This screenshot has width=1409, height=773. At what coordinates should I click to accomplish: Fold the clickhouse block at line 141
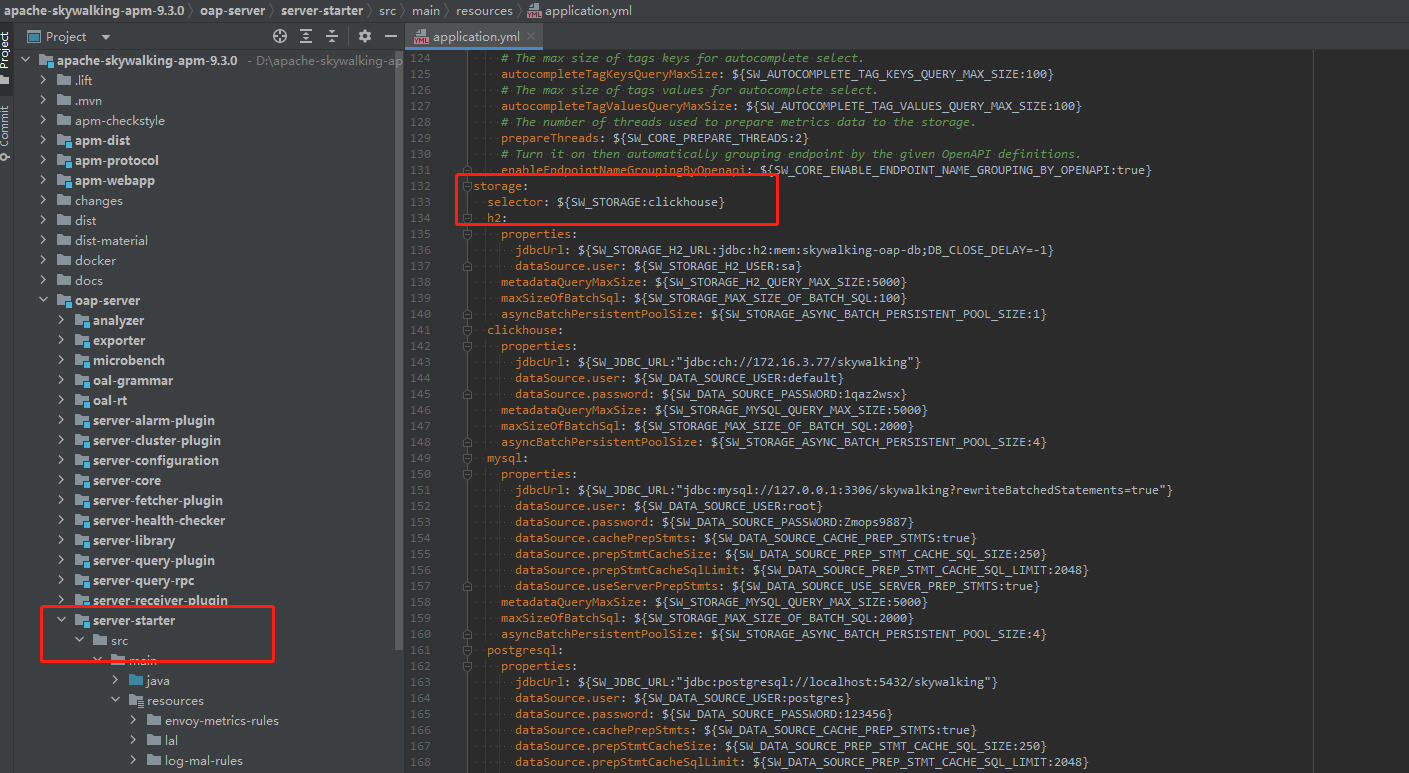tap(466, 330)
